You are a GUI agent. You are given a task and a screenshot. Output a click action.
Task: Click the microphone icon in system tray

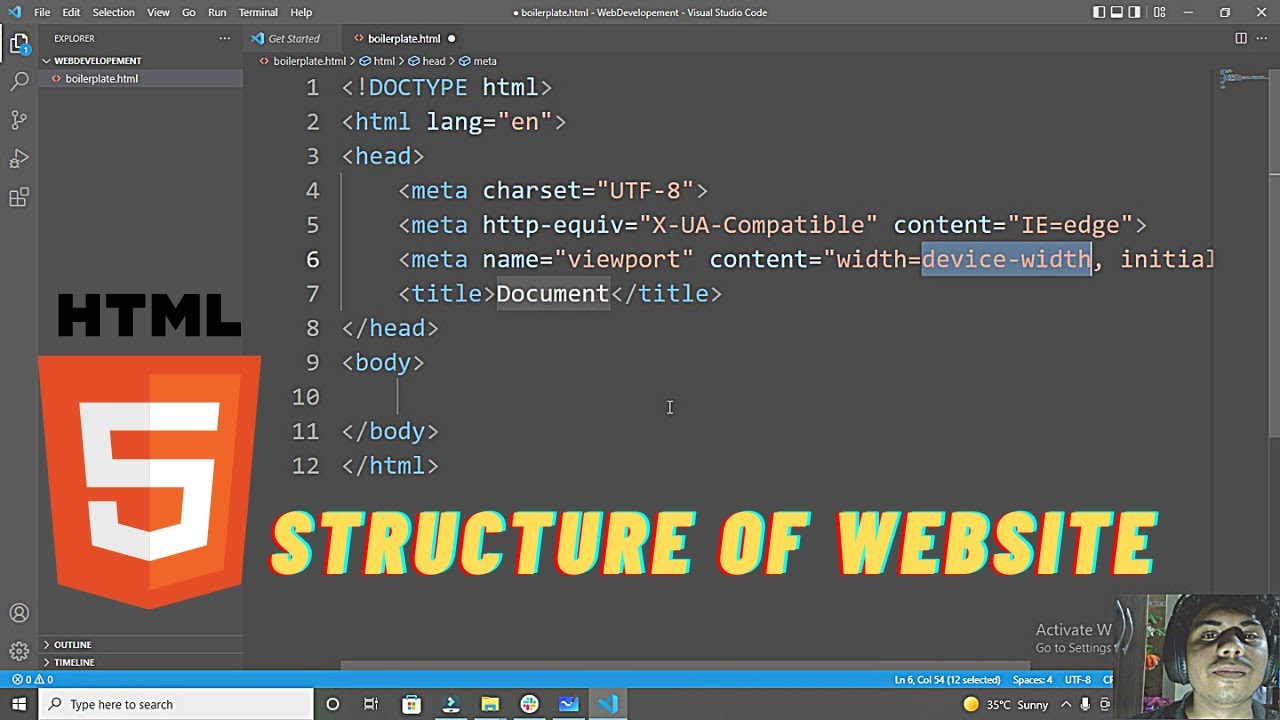pyautogui.click(x=1084, y=704)
